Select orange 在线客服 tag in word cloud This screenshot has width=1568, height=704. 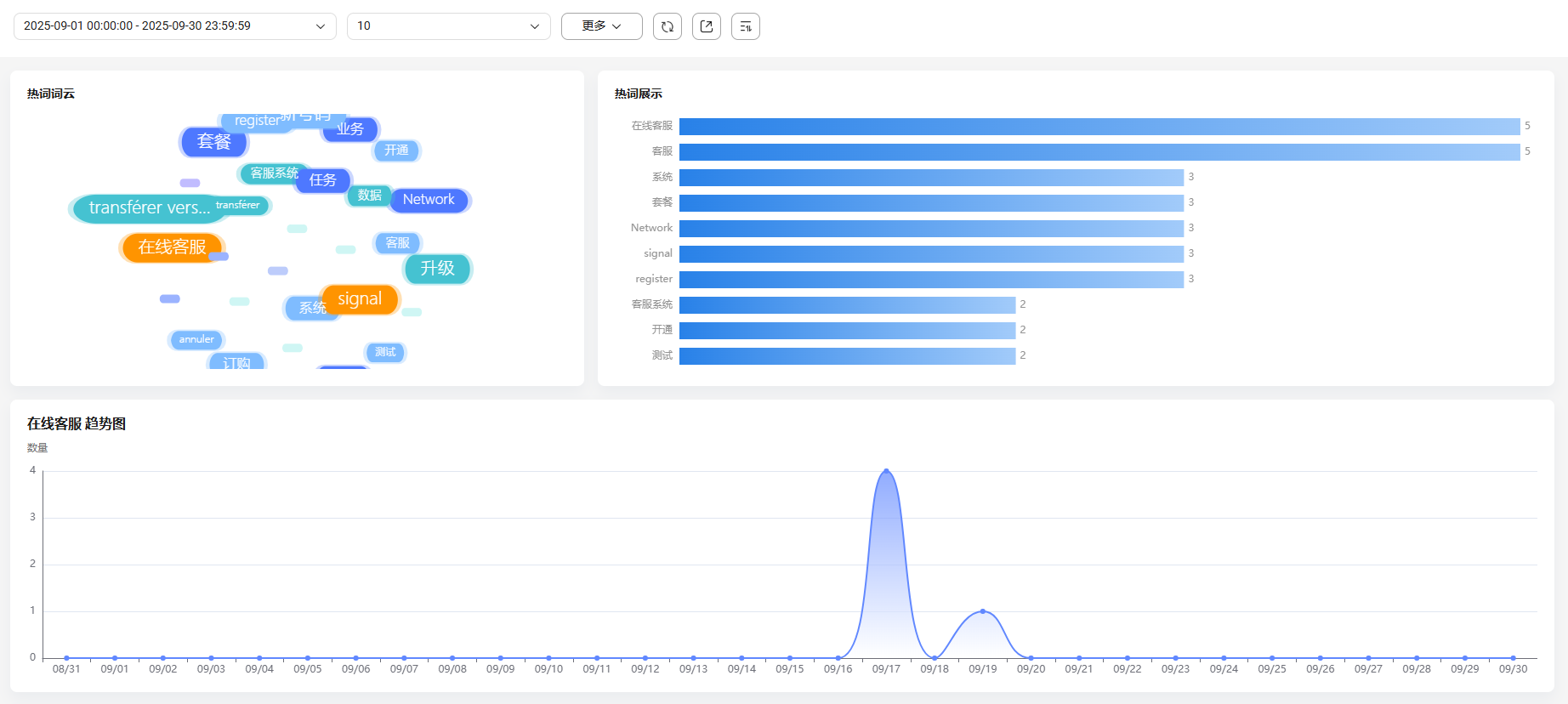point(173,247)
